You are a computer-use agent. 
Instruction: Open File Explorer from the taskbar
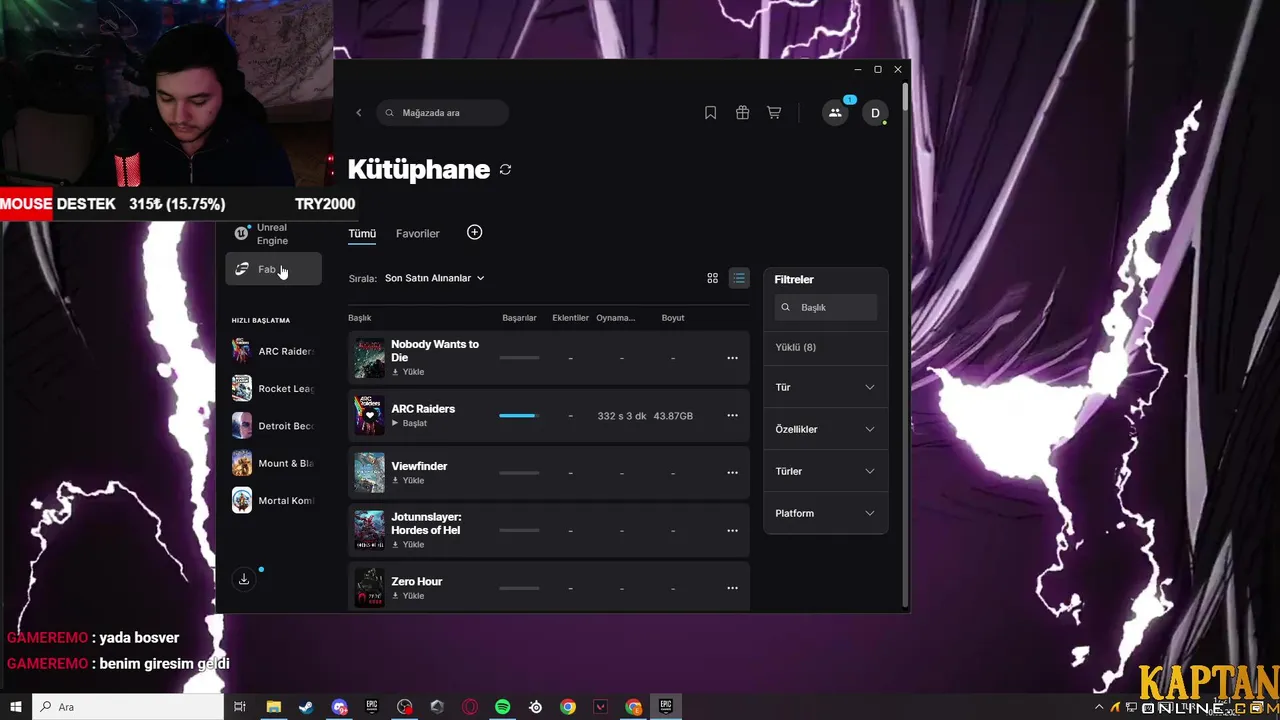pyautogui.click(x=273, y=707)
